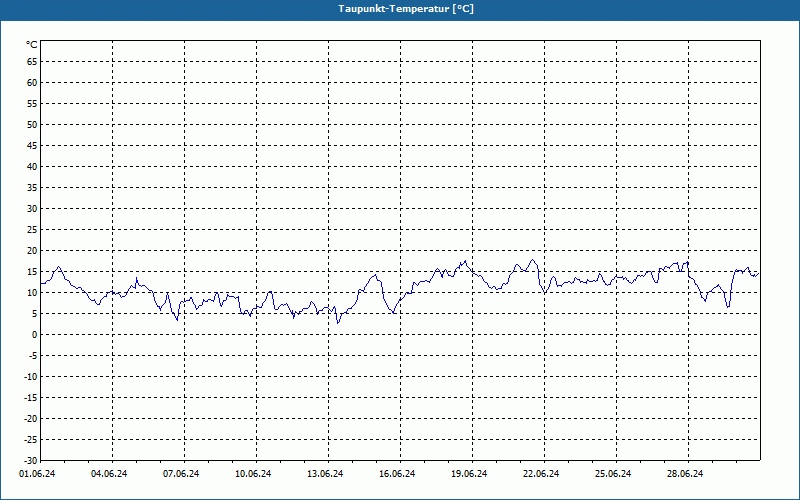The width and height of the screenshot is (800, 500).
Task: Click the y-axis value -15
Action: click(x=31, y=397)
